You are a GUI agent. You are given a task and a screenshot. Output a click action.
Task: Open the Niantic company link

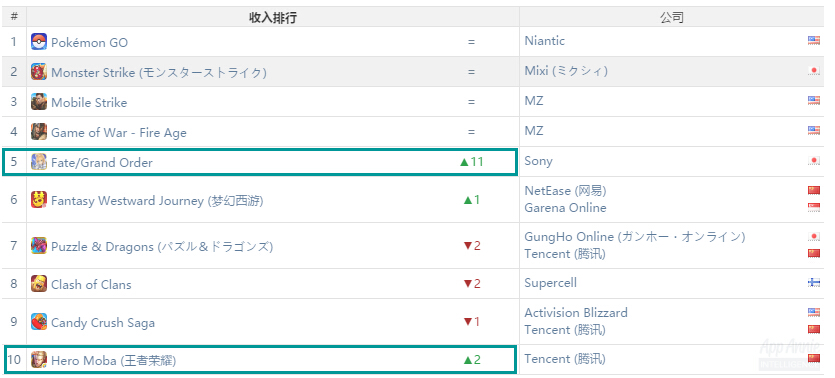tap(545, 41)
